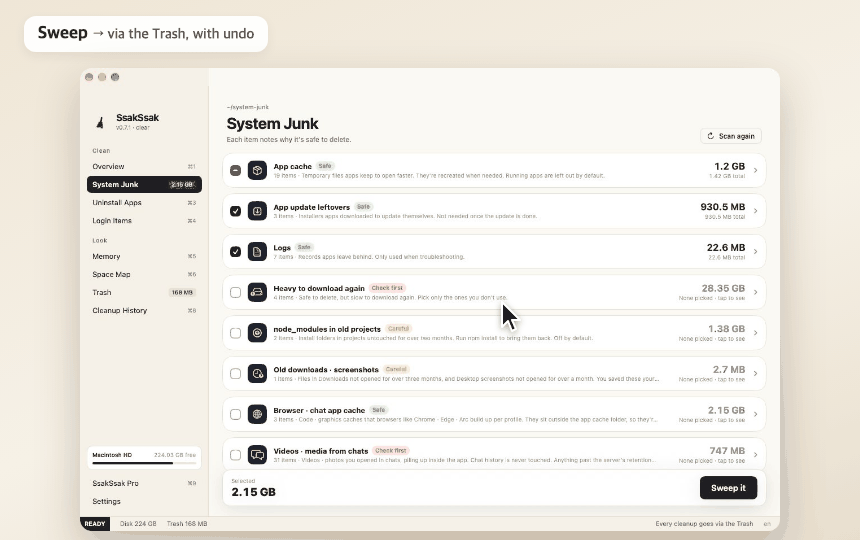The height and width of the screenshot is (540, 860).
Task: Click the node_modules in old projects icon
Action: click(257, 333)
